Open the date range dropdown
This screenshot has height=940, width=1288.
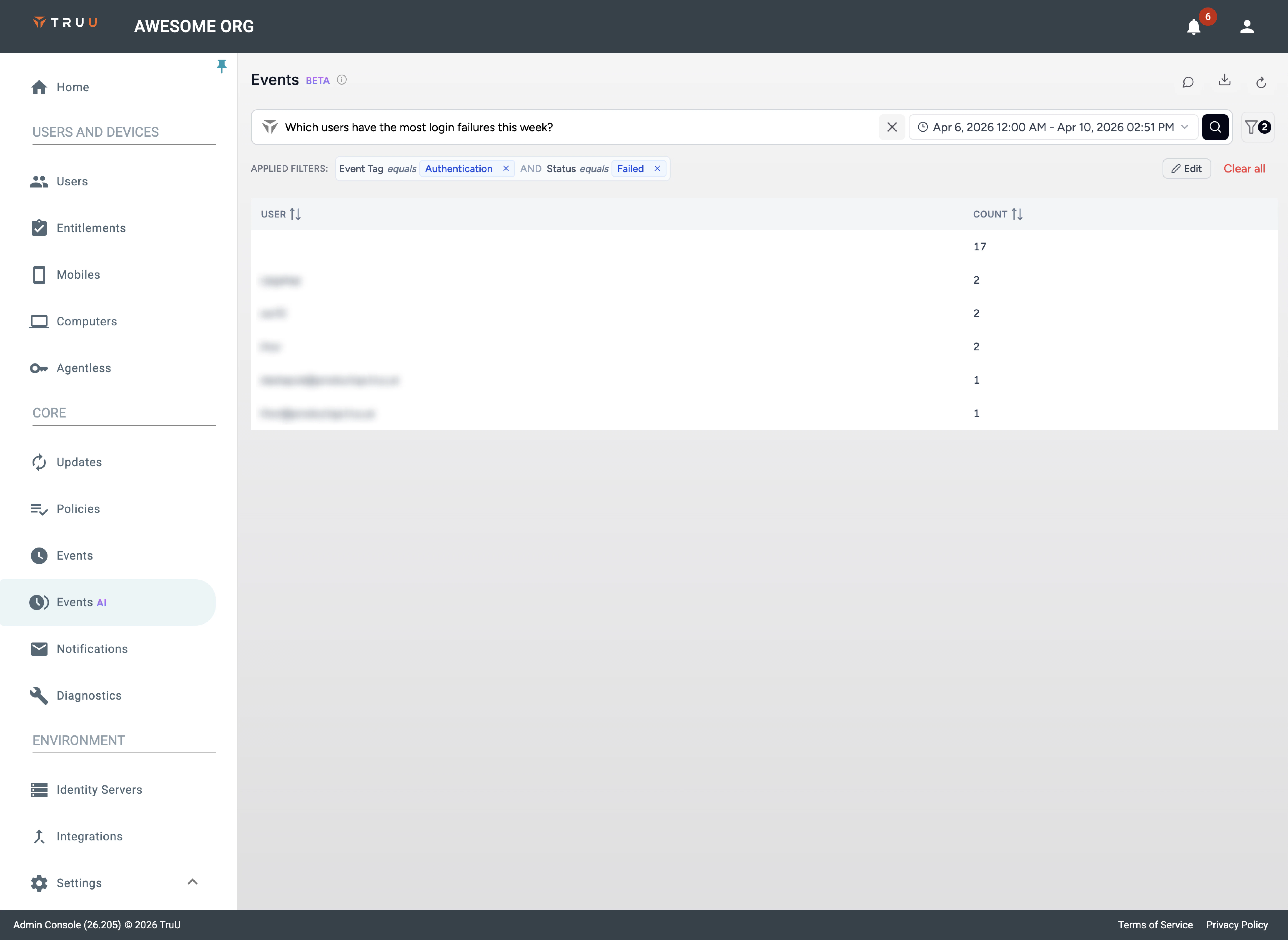[1053, 127]
